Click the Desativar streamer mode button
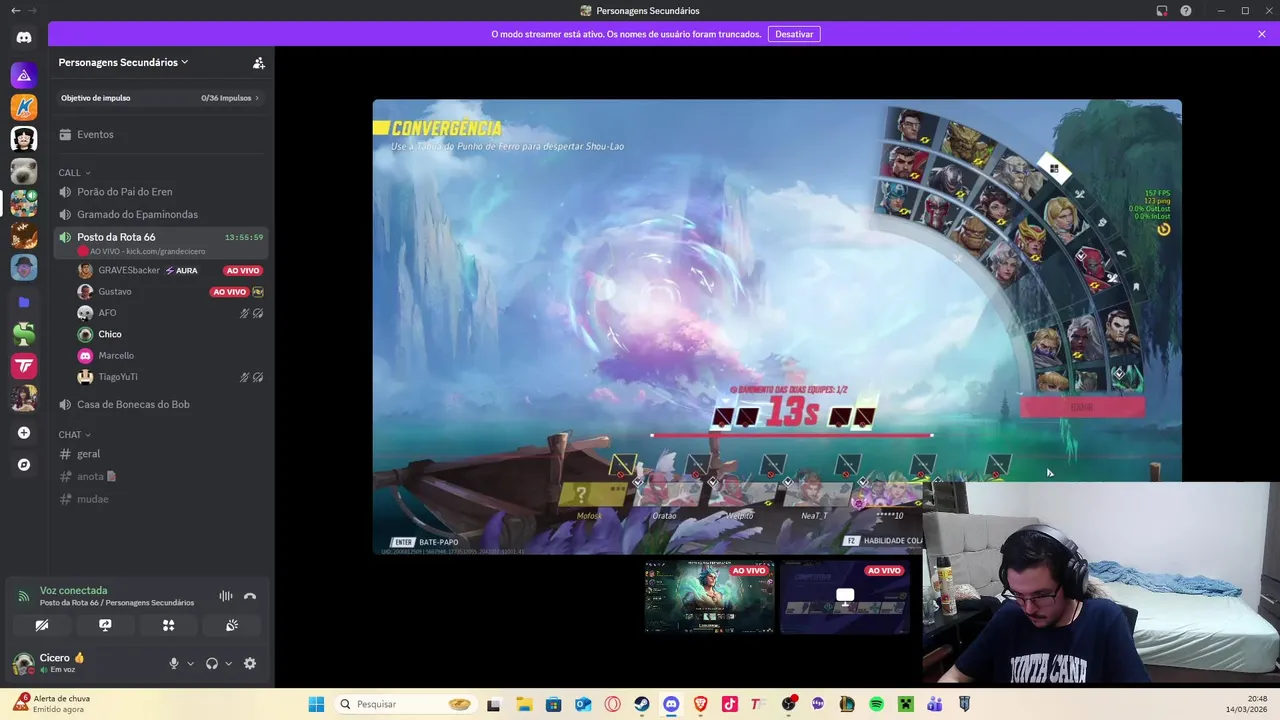The height and width of the screenshot is (720, 1280). tap(794, 34)
